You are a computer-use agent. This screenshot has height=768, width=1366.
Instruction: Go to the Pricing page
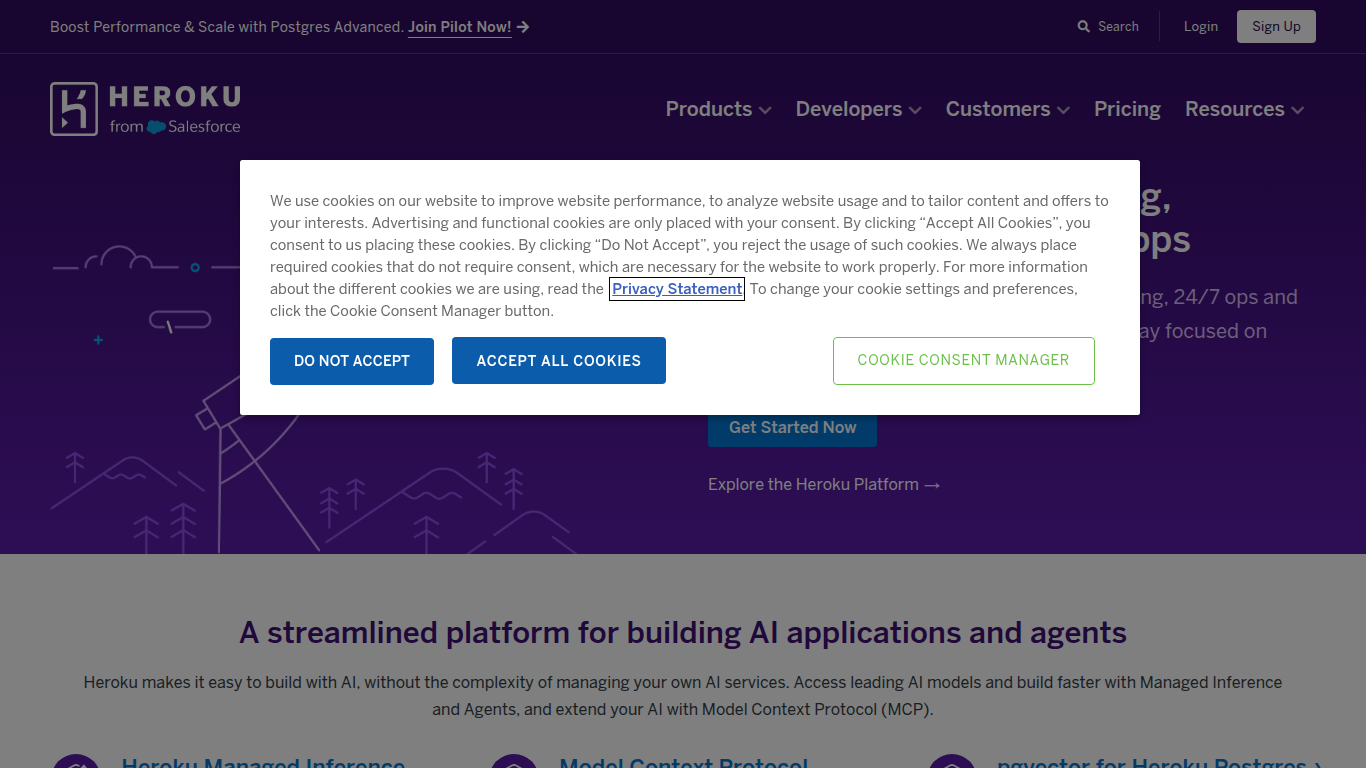[x=1127, y=109]
